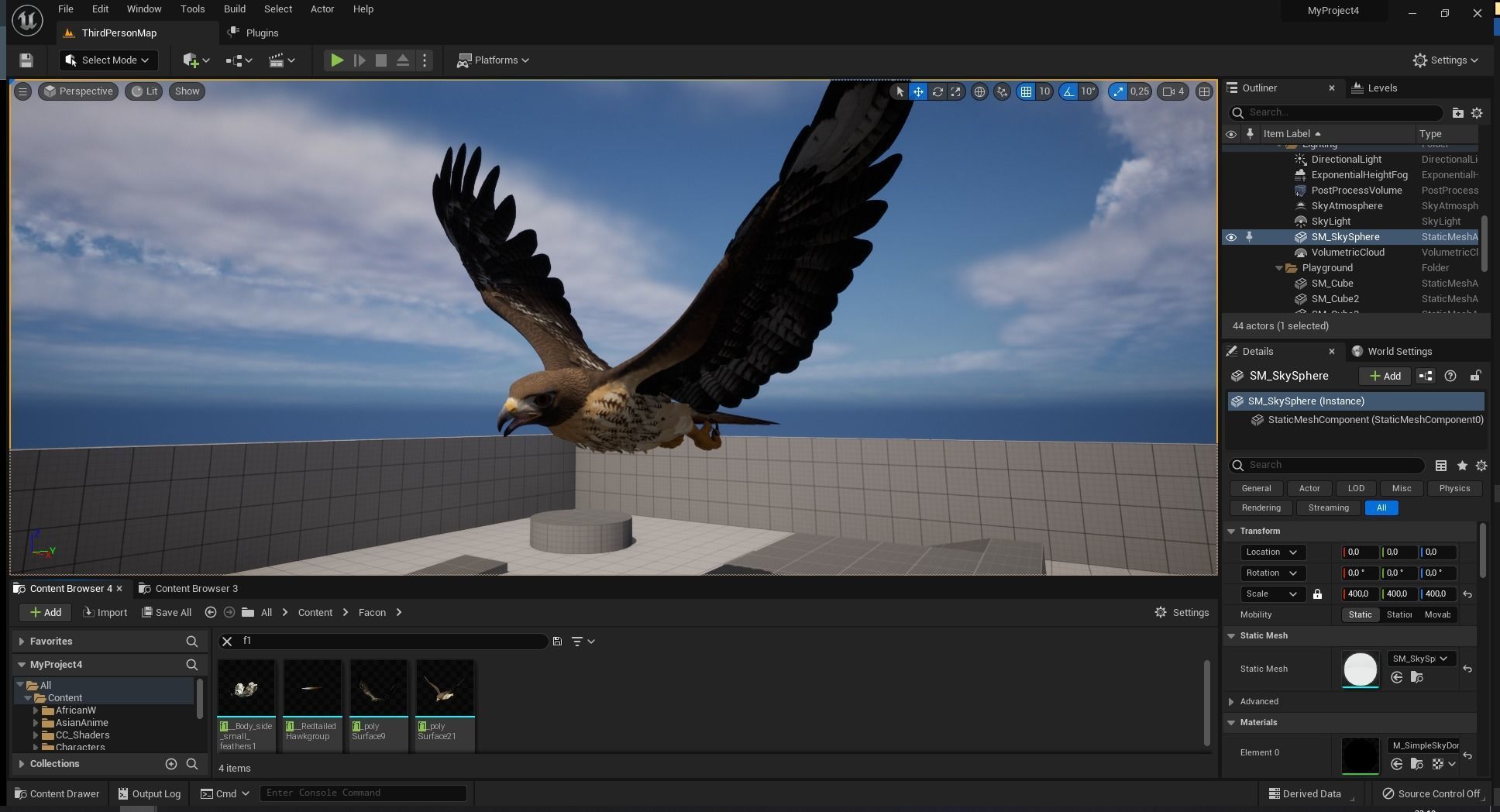1500x812 pixels.
Task: Select the DirectionalLight actor in Outliner
Action: coord(1346,160)
